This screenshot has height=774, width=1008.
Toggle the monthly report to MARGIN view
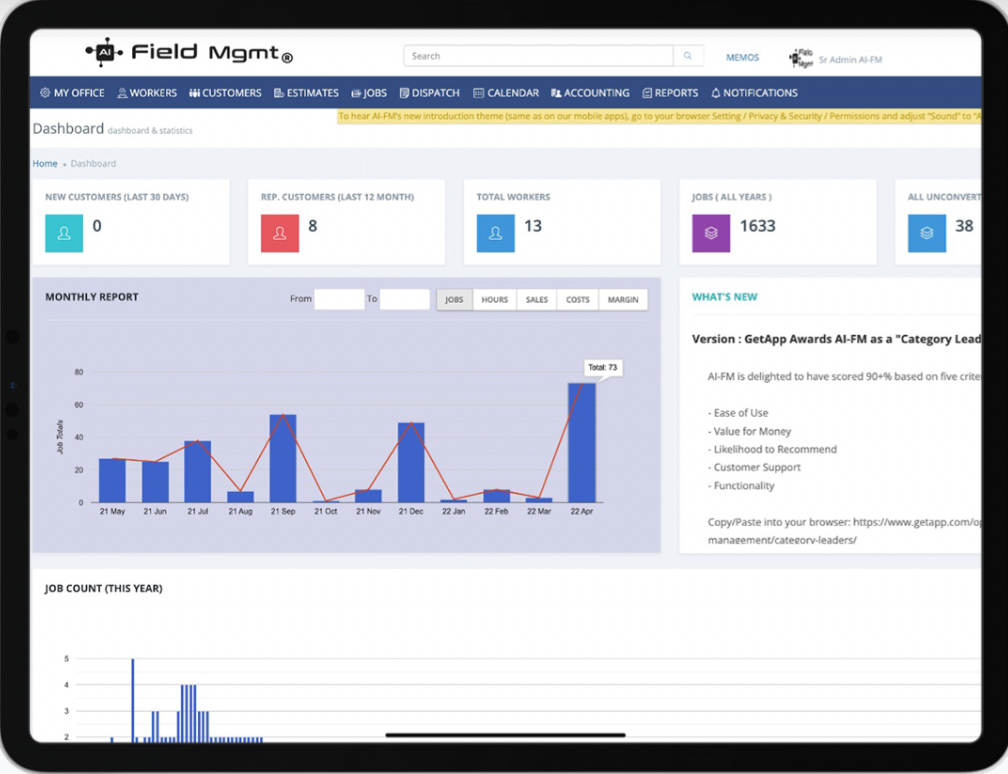(623, 299)
